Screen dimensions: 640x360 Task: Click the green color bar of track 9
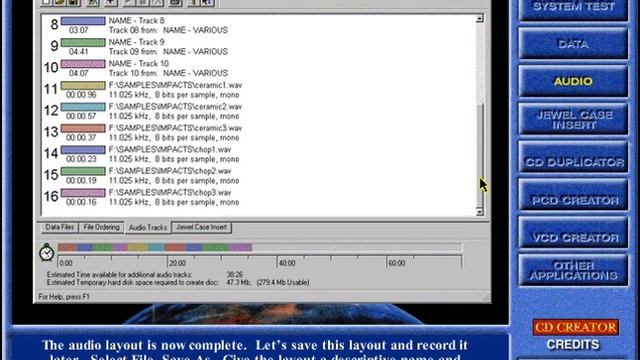point(83,42)
